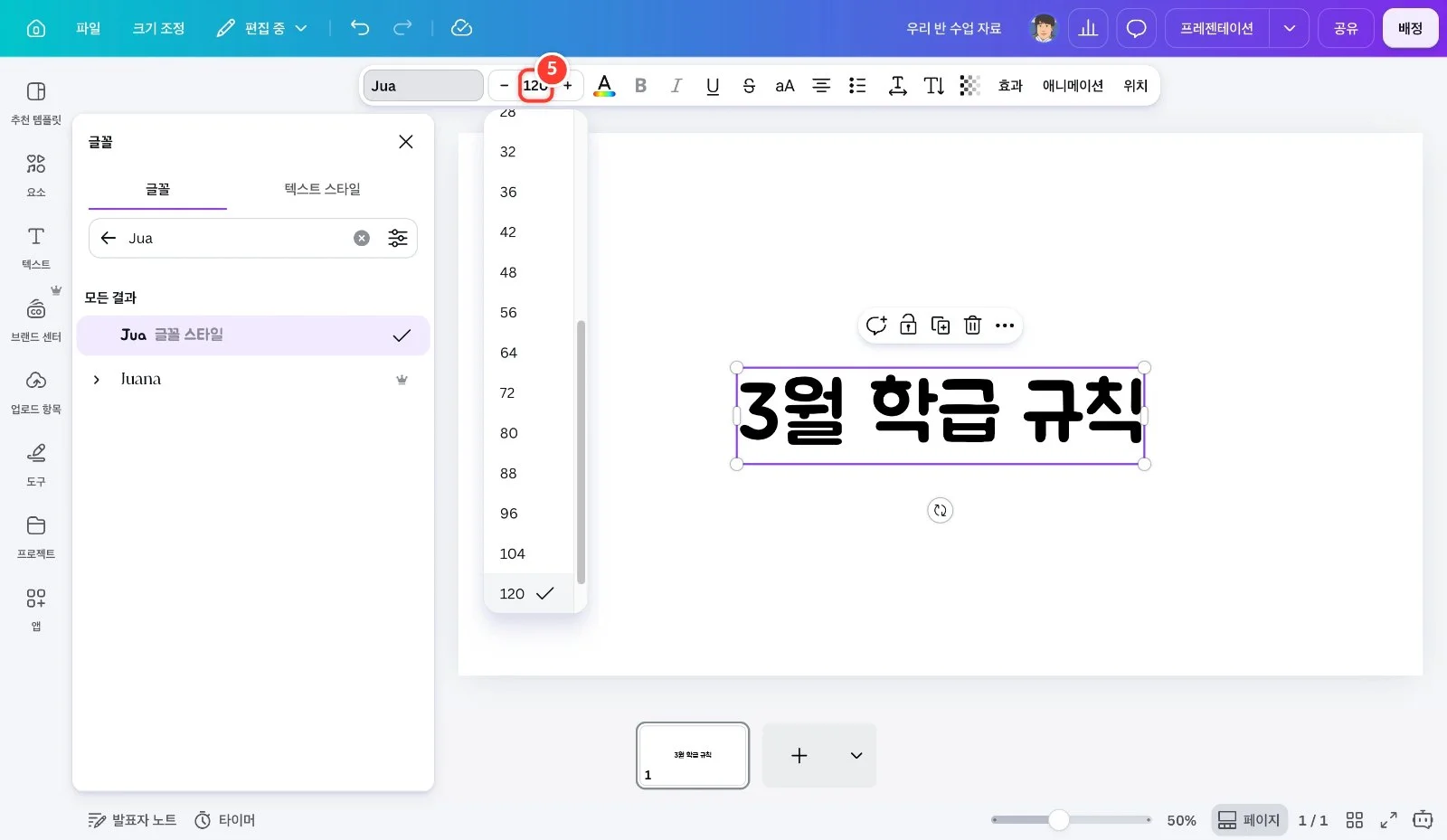The image size is (1447, 840).
Task: Undo the last action
Action: point(360,28)
